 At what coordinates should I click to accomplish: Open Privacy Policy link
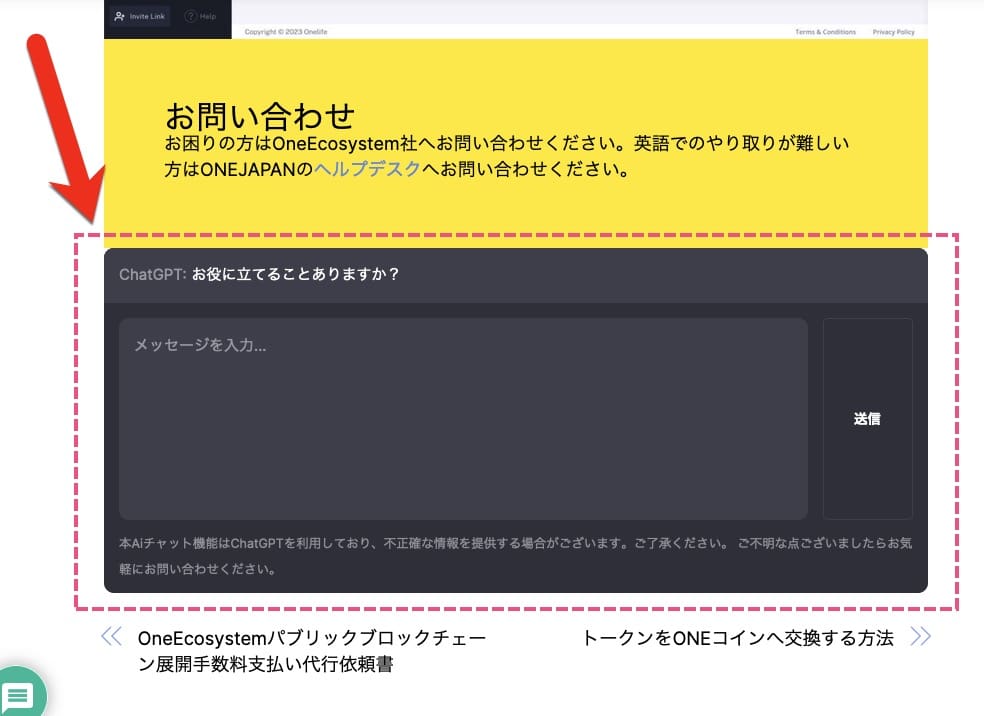[893, 32]
